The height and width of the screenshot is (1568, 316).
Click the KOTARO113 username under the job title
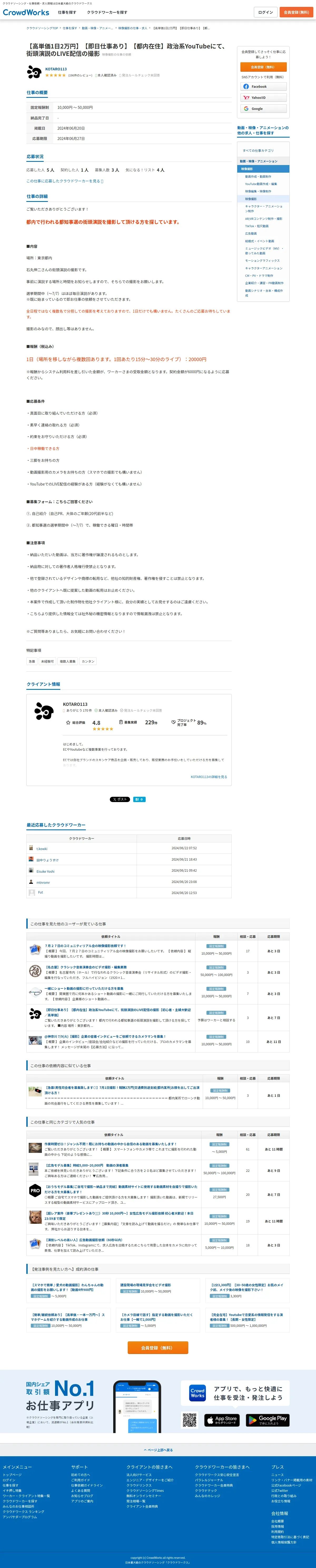coord(56,69)
